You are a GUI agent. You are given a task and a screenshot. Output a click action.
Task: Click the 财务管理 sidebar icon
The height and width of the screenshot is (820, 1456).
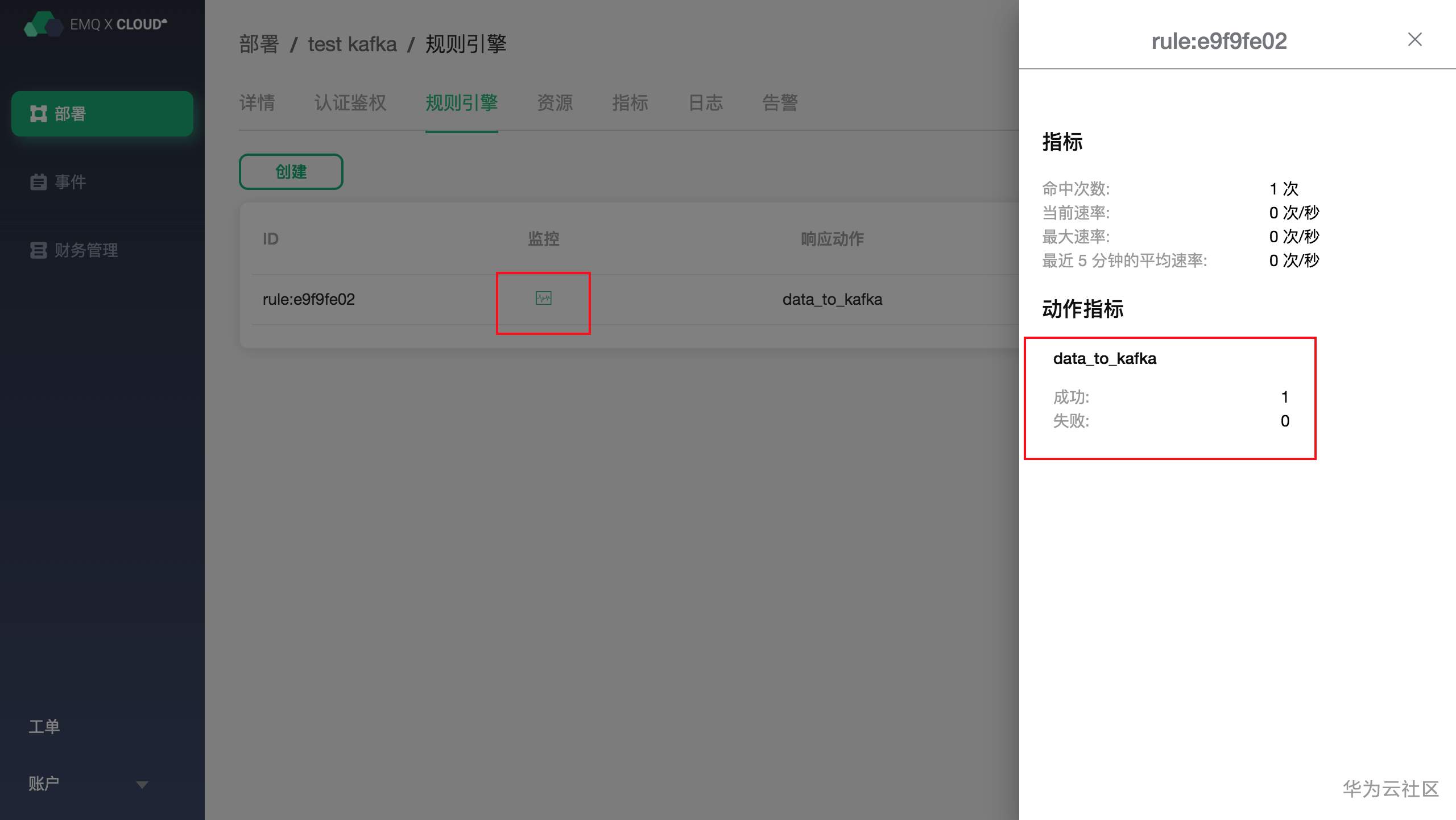(38, 250)
